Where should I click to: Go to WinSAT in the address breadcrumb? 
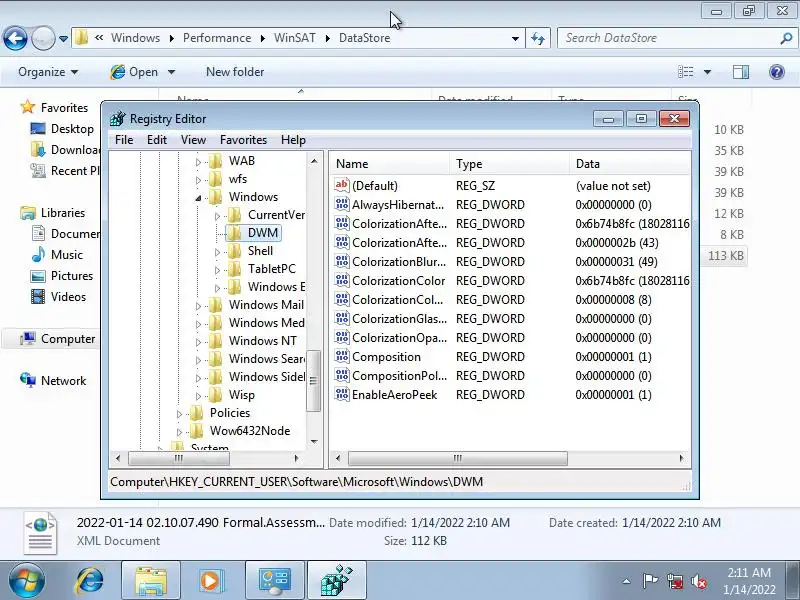[294, 38]
